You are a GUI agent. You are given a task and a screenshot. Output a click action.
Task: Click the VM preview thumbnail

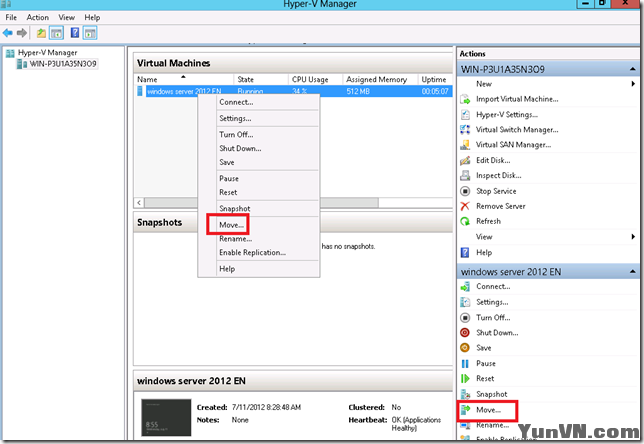(x=166, y=417)
